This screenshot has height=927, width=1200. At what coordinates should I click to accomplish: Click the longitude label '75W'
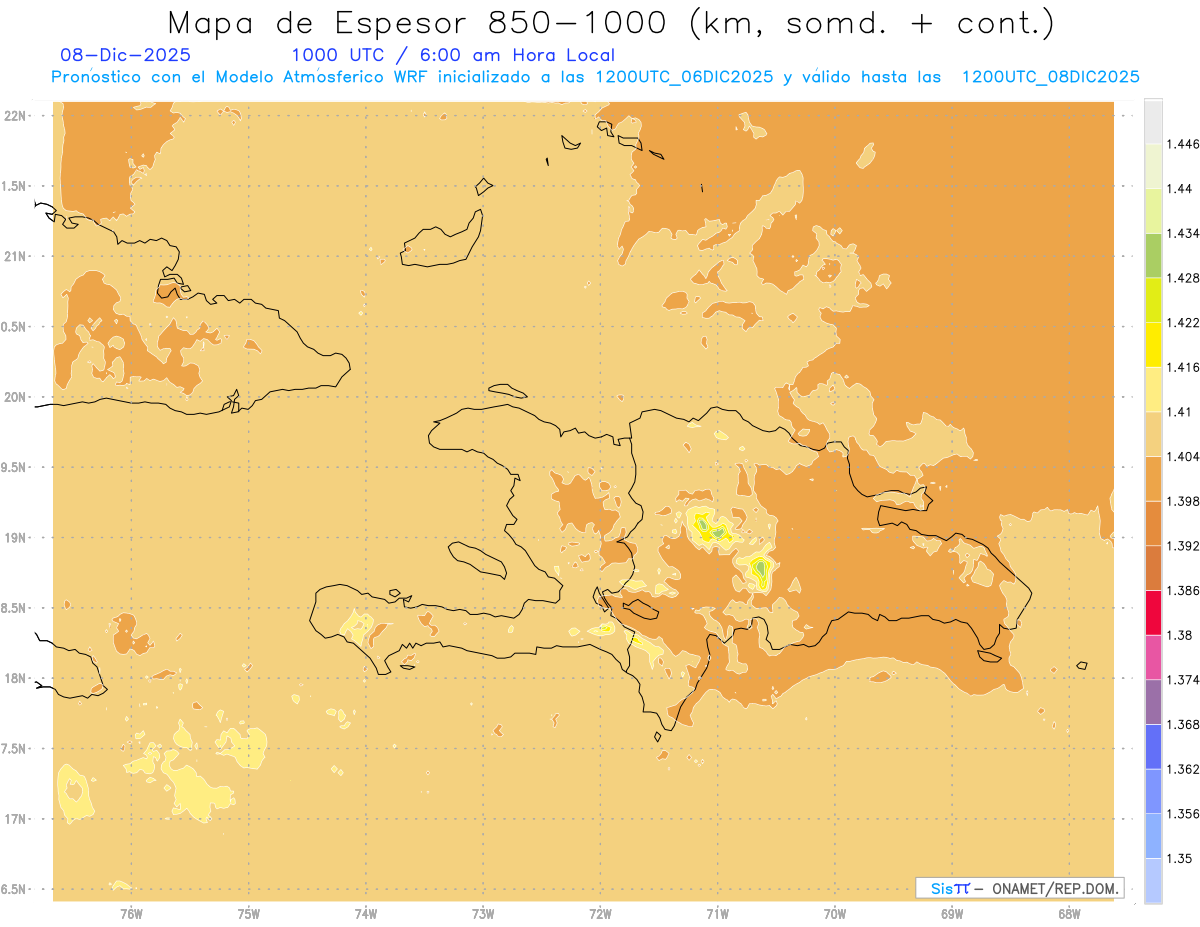[x=249, y=913]
